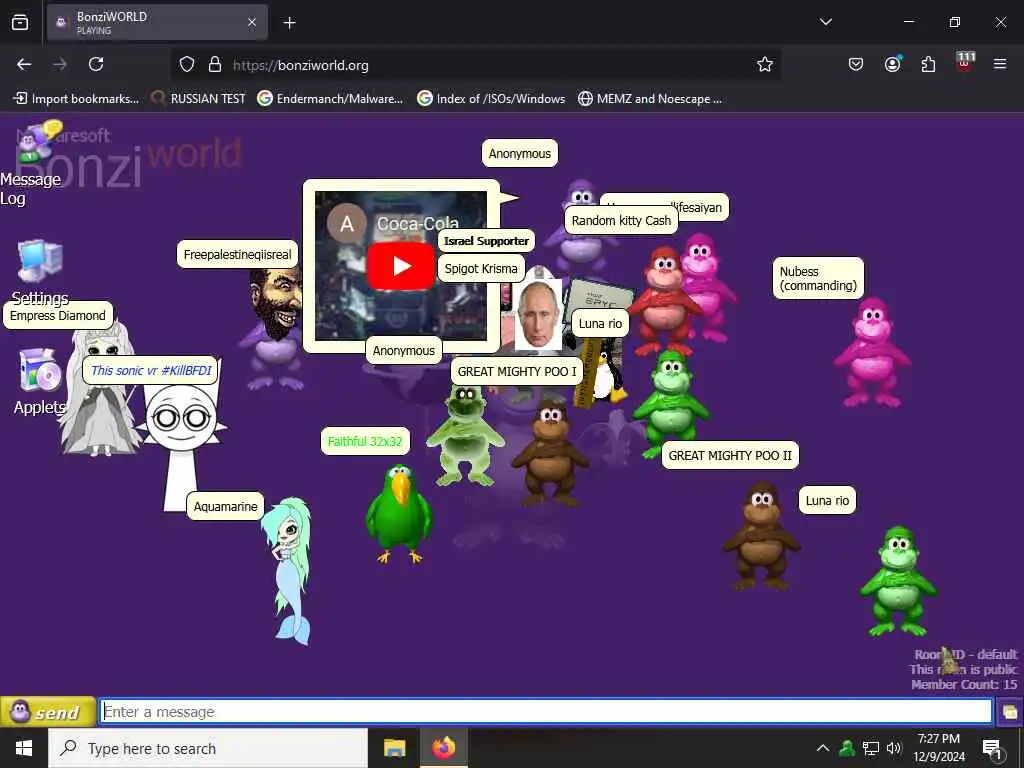The width and height of the screenshot is (1024, 768).
Task: Click the send button
Action: (x=48, y=712)
